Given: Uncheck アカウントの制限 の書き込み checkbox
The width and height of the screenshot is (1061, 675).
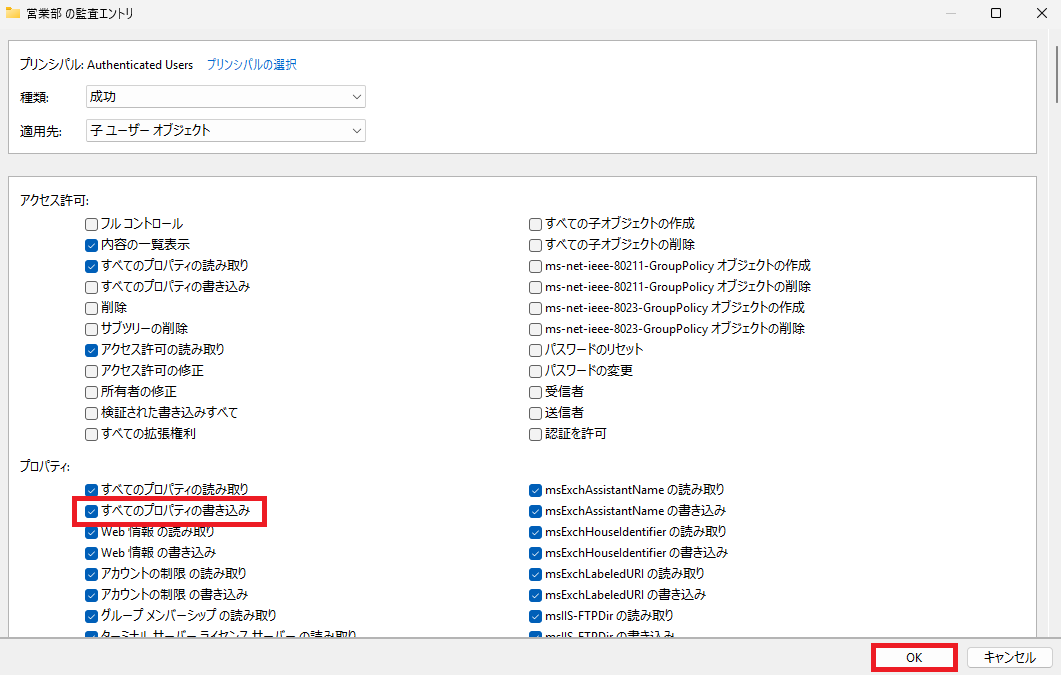Looking at the screenshot, I should pos(91,595).
